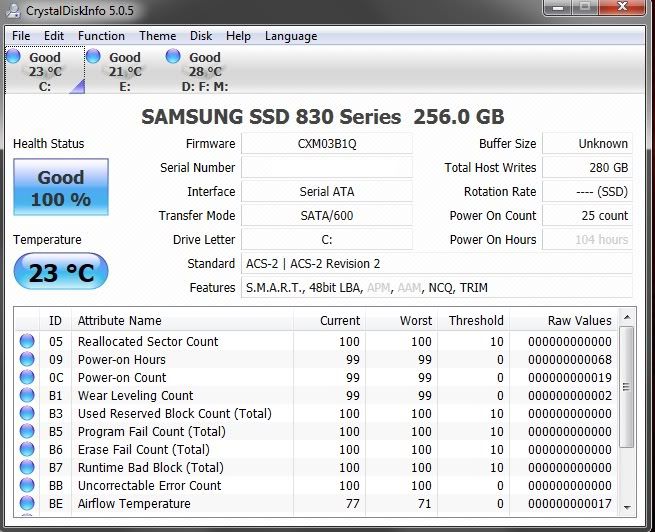Select the E: drive status orb
Screen dimensions: 655x532
(94, 58)
